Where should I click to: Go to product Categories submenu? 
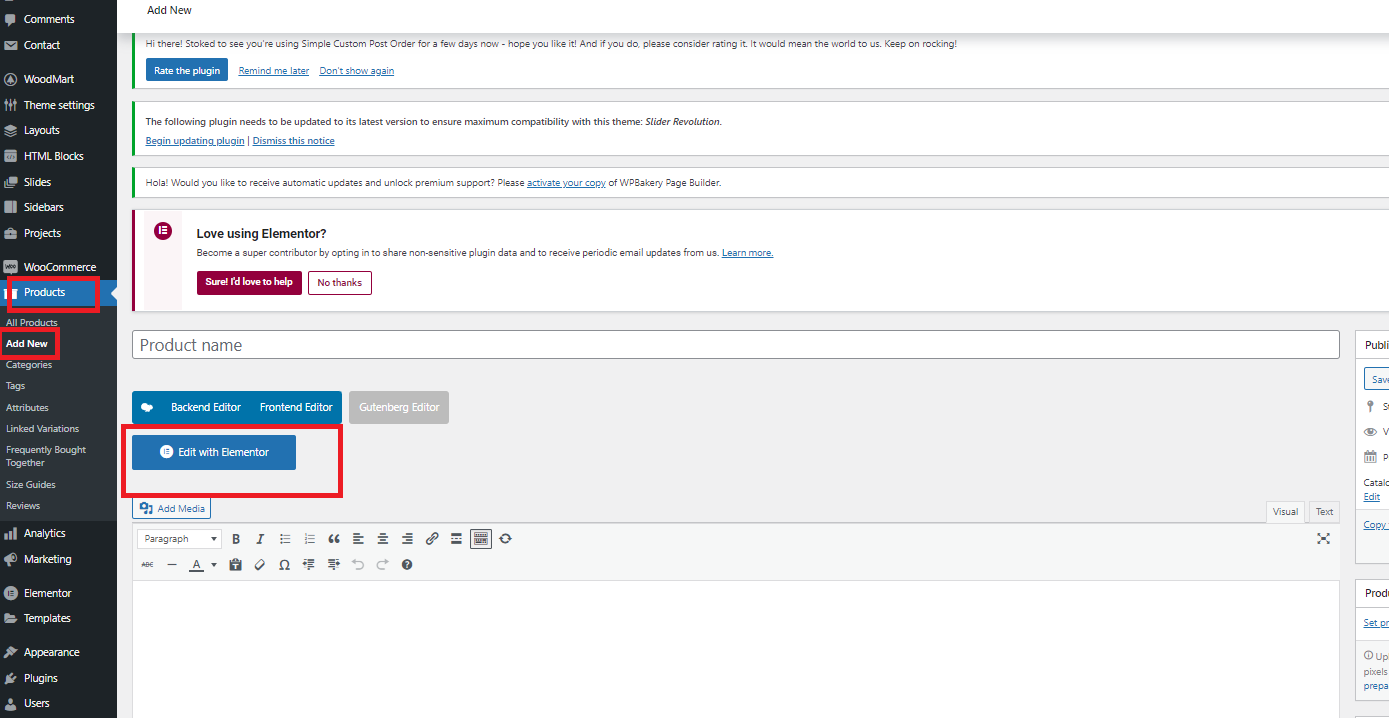click(x=29, y=365)
